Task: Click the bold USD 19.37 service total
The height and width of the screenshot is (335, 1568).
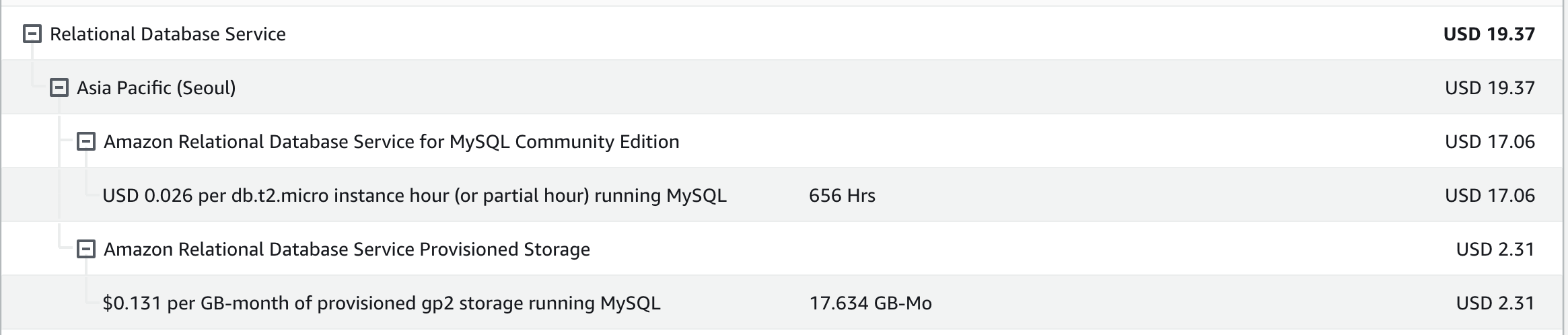Action: 1489,34
